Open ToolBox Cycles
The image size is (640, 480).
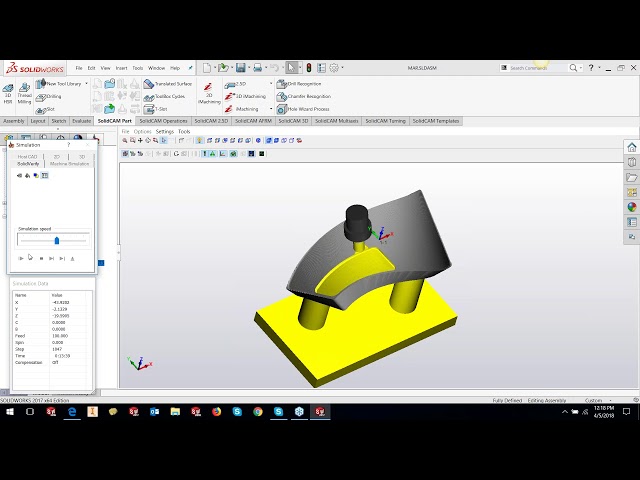[164, 97]
